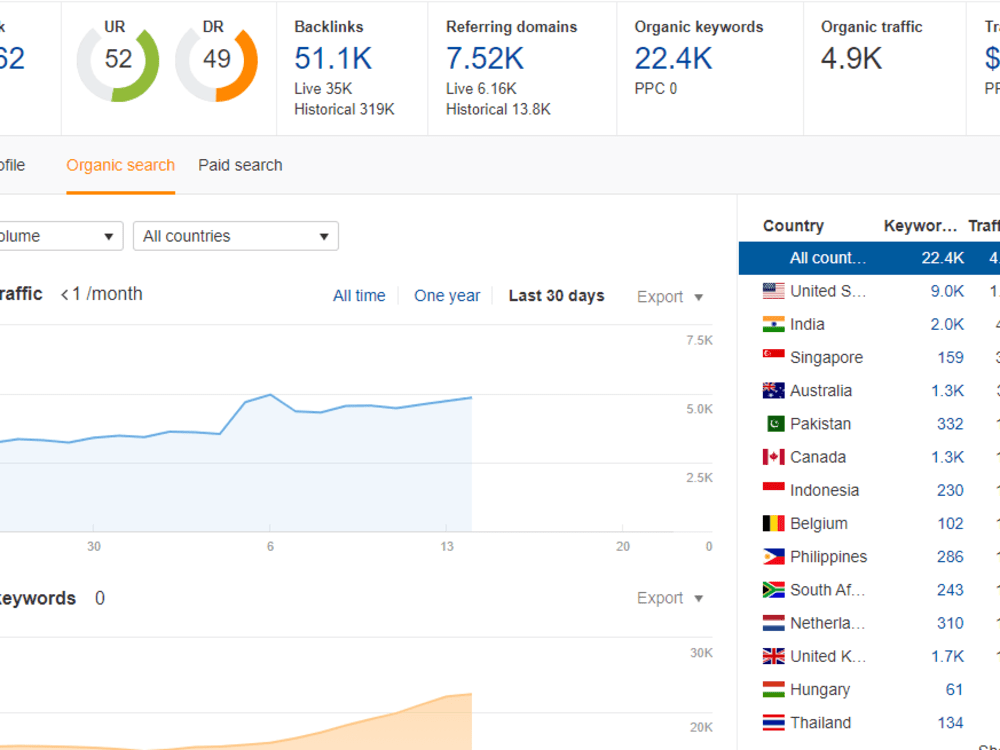The image size is (1000, 750).
Task: Click the 9.0K keywords for United States
Action: tap(947, 291)
